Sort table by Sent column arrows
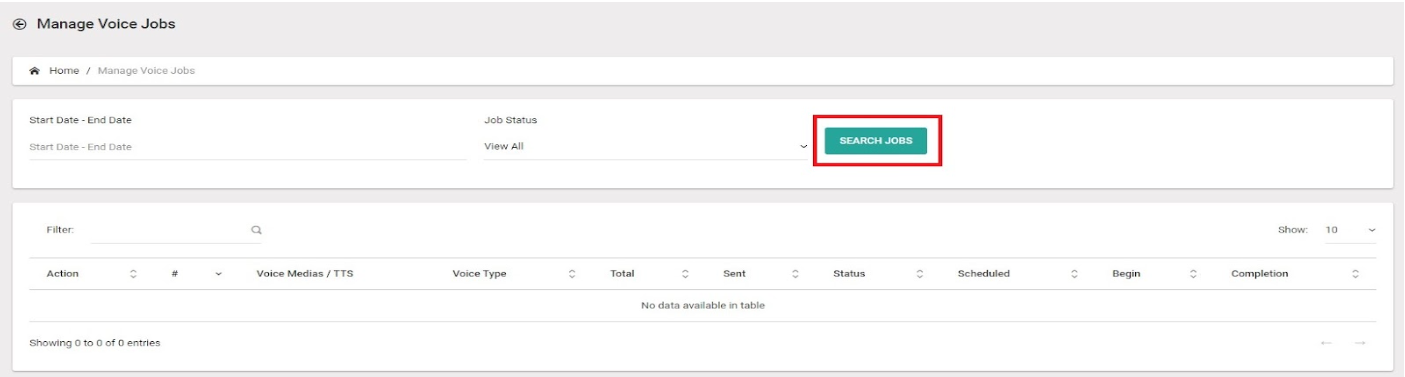This screenshot has height=377, width=1405. pyautogui.click(x=795, y=274)
